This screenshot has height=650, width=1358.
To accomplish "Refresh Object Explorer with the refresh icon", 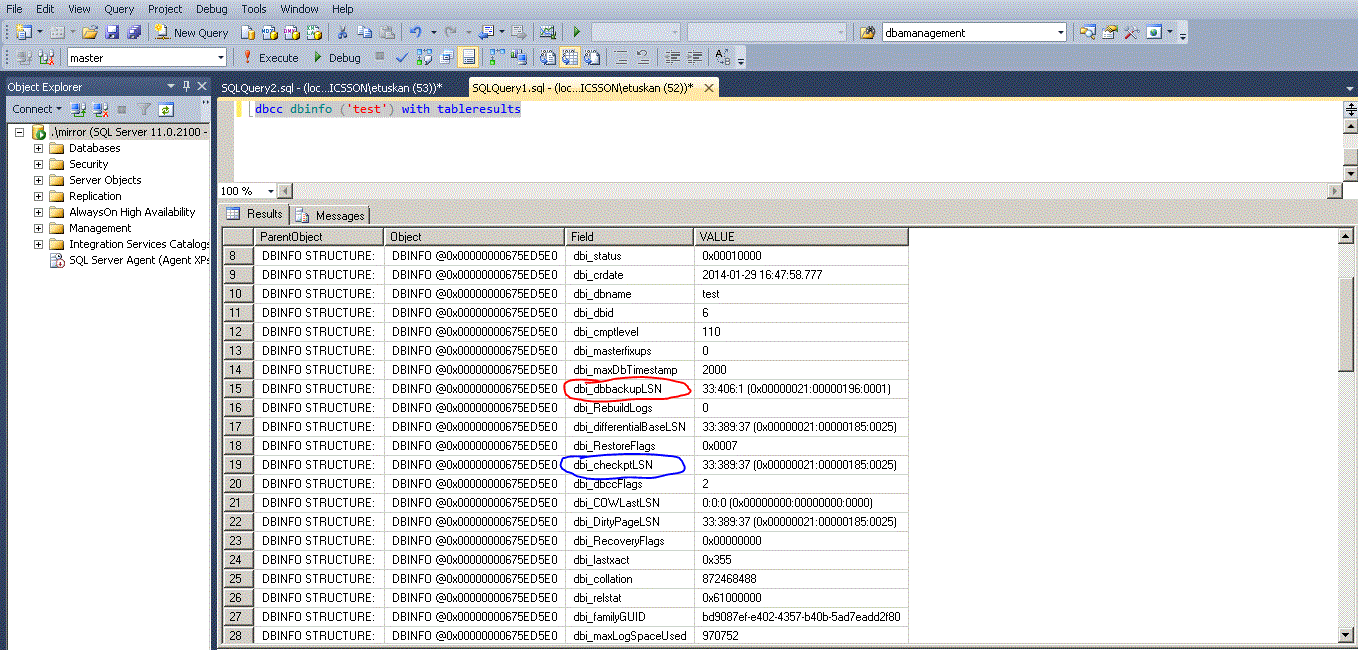I will (165, 110).
